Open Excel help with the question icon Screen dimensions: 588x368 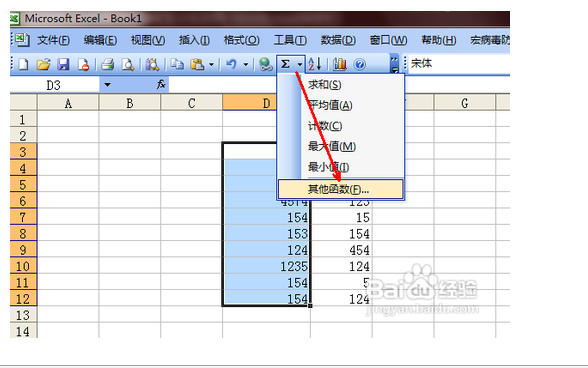359,65
